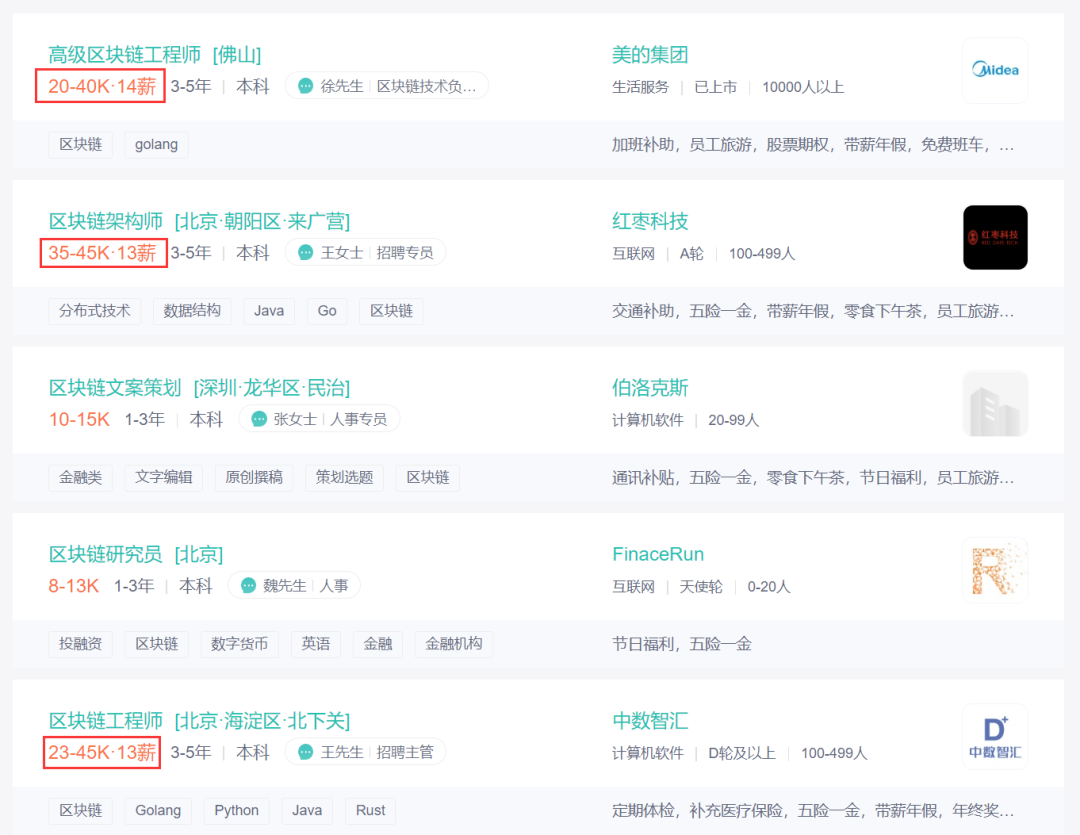
Task: Visit the 红枣科技 company link
Action: [650, 221]
